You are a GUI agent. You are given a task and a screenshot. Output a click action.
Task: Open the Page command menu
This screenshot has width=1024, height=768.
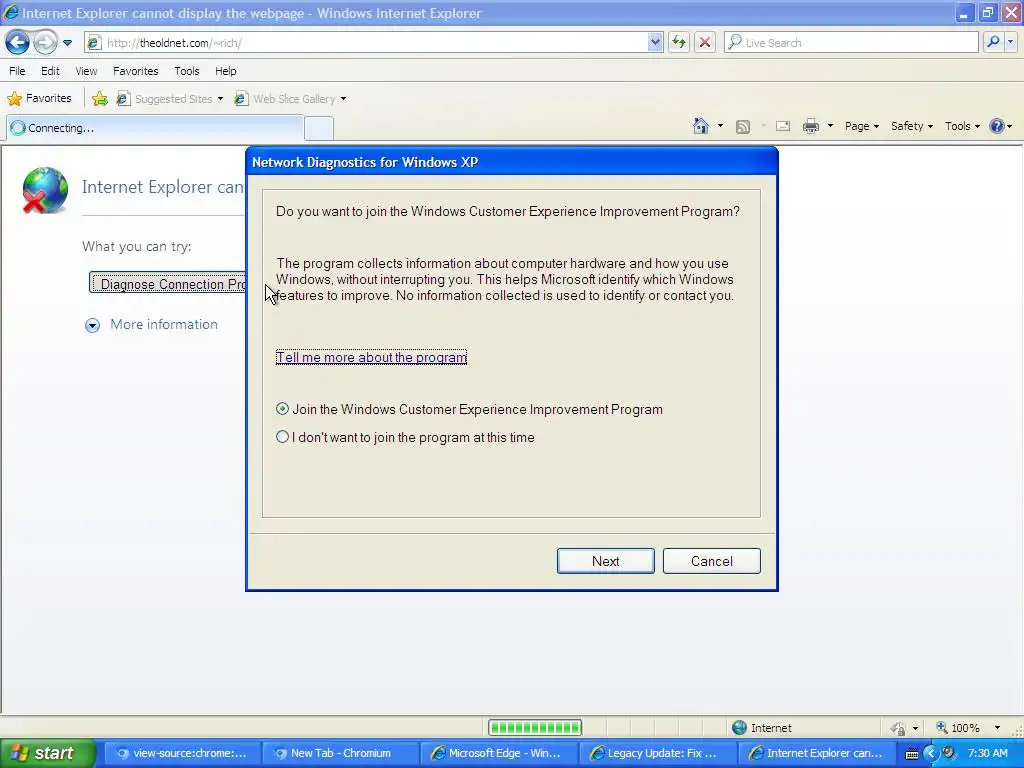[861, 126]
